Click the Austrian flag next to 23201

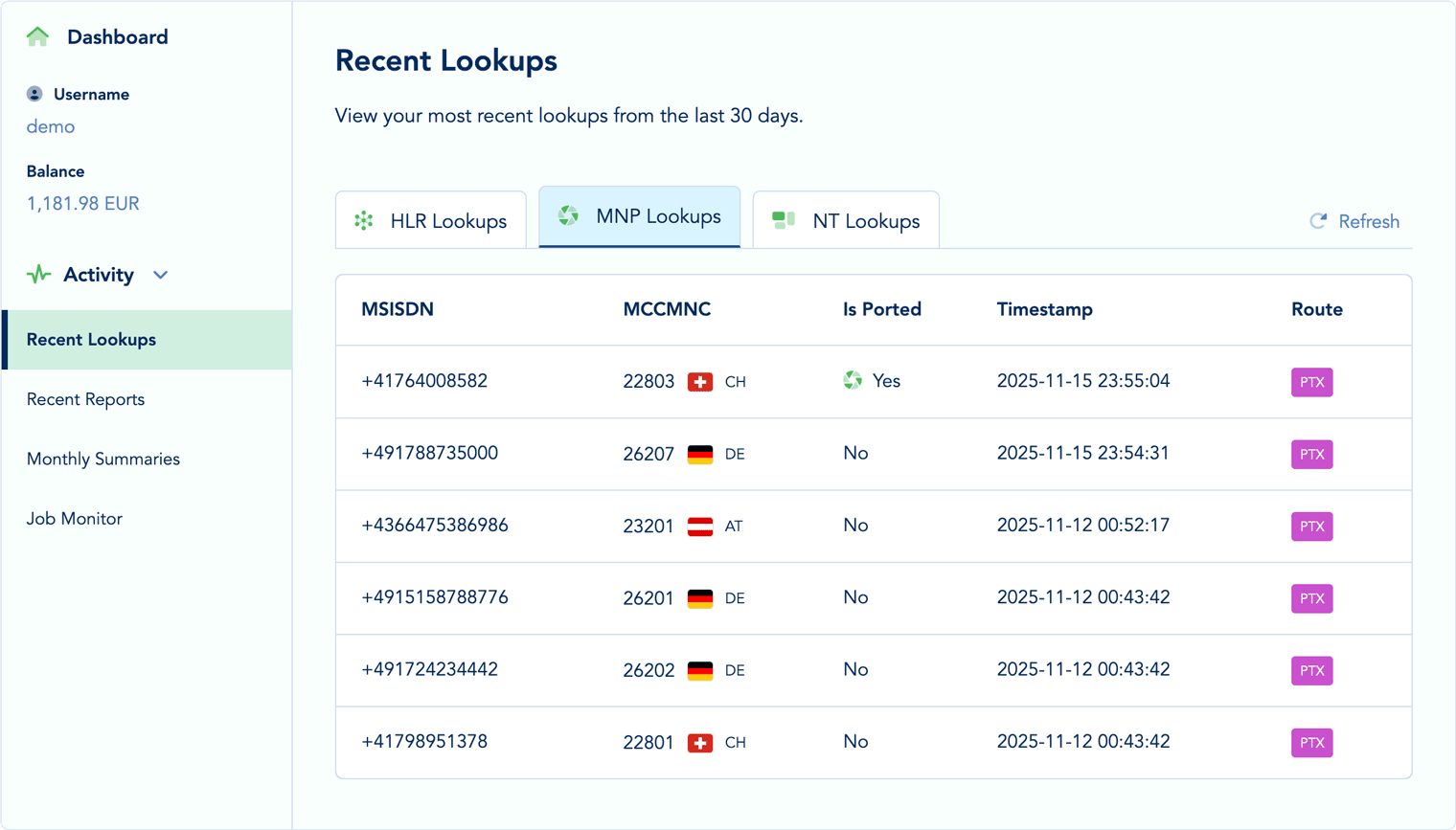coord(698,526)
